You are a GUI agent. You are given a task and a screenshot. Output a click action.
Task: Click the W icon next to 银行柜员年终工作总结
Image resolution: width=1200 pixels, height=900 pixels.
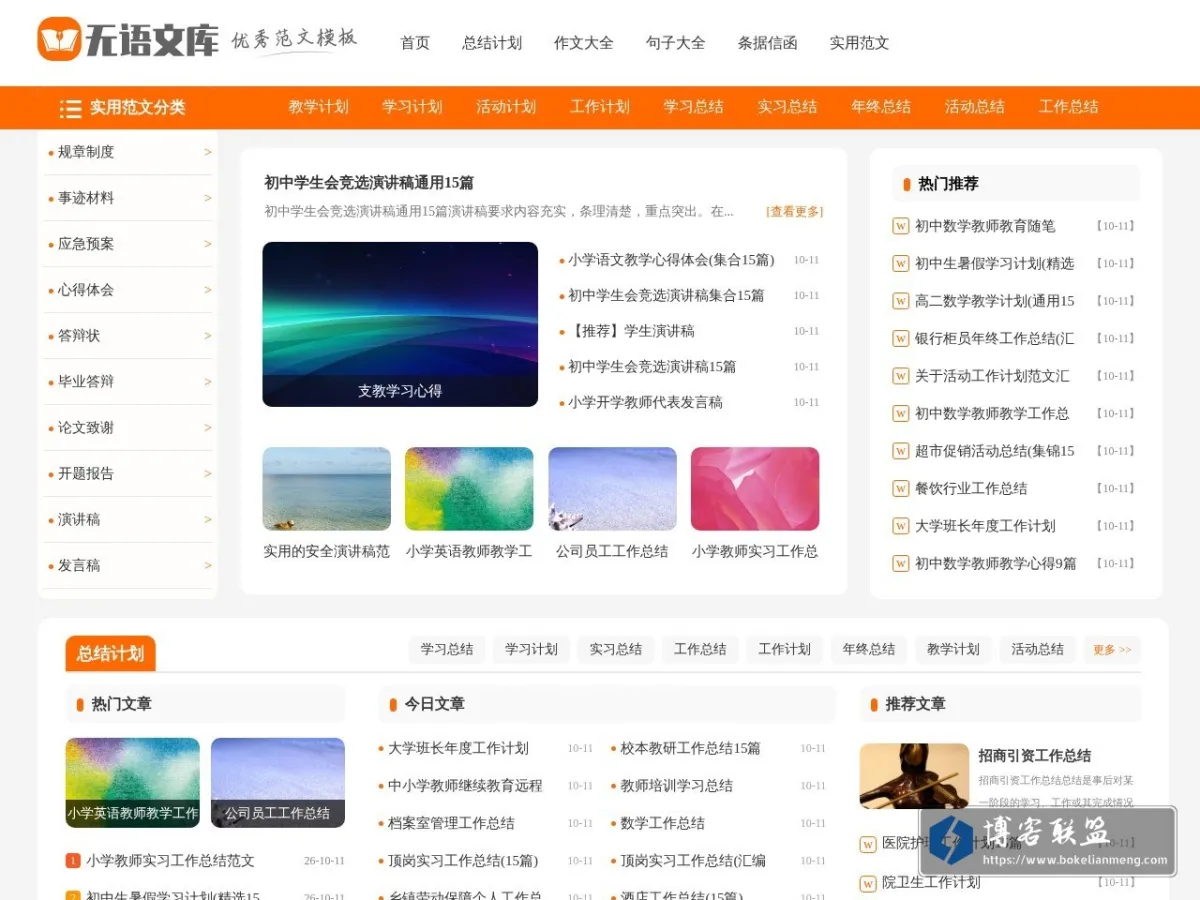[x=900, y=338]
